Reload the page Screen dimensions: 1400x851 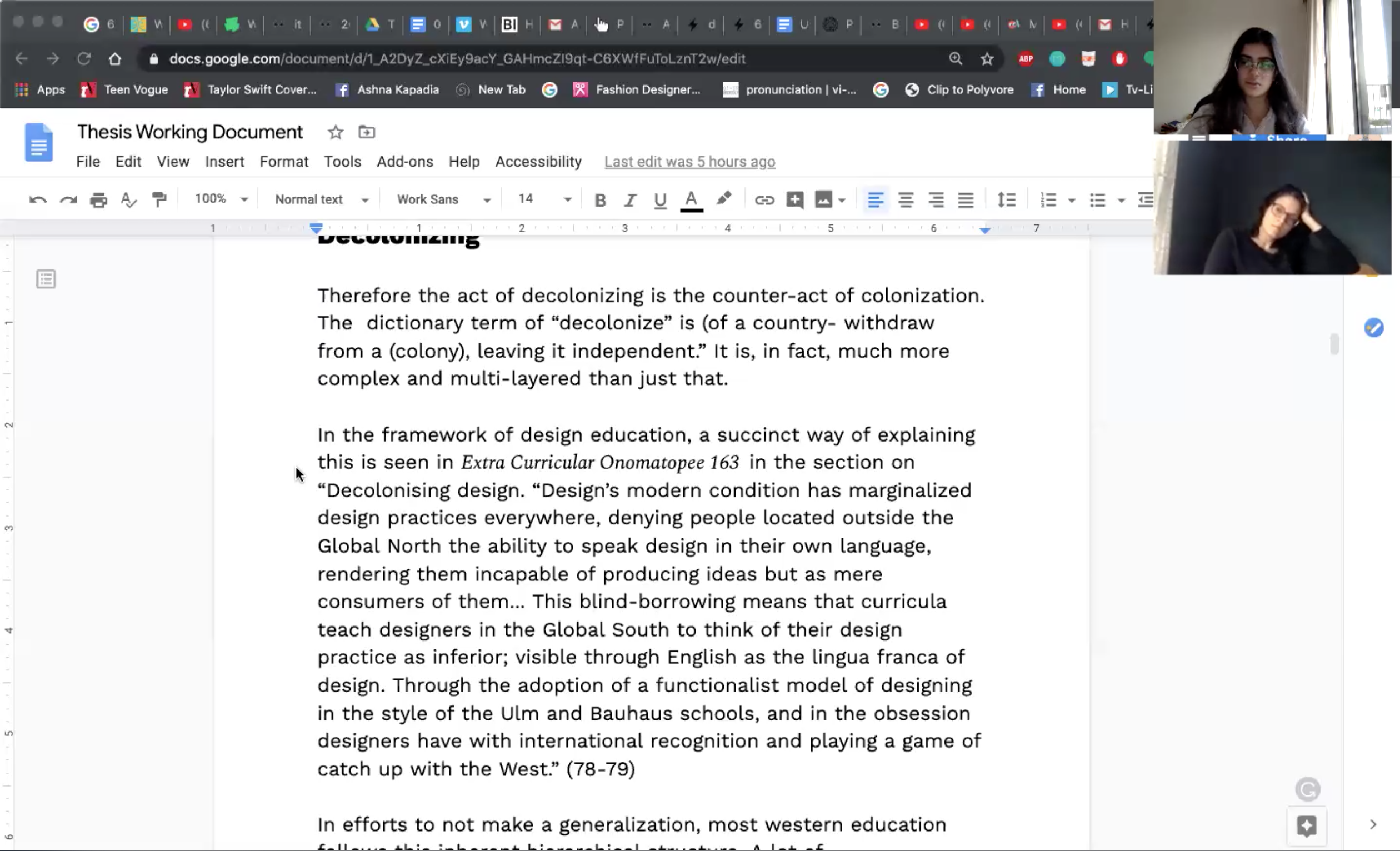click(84, 58)
